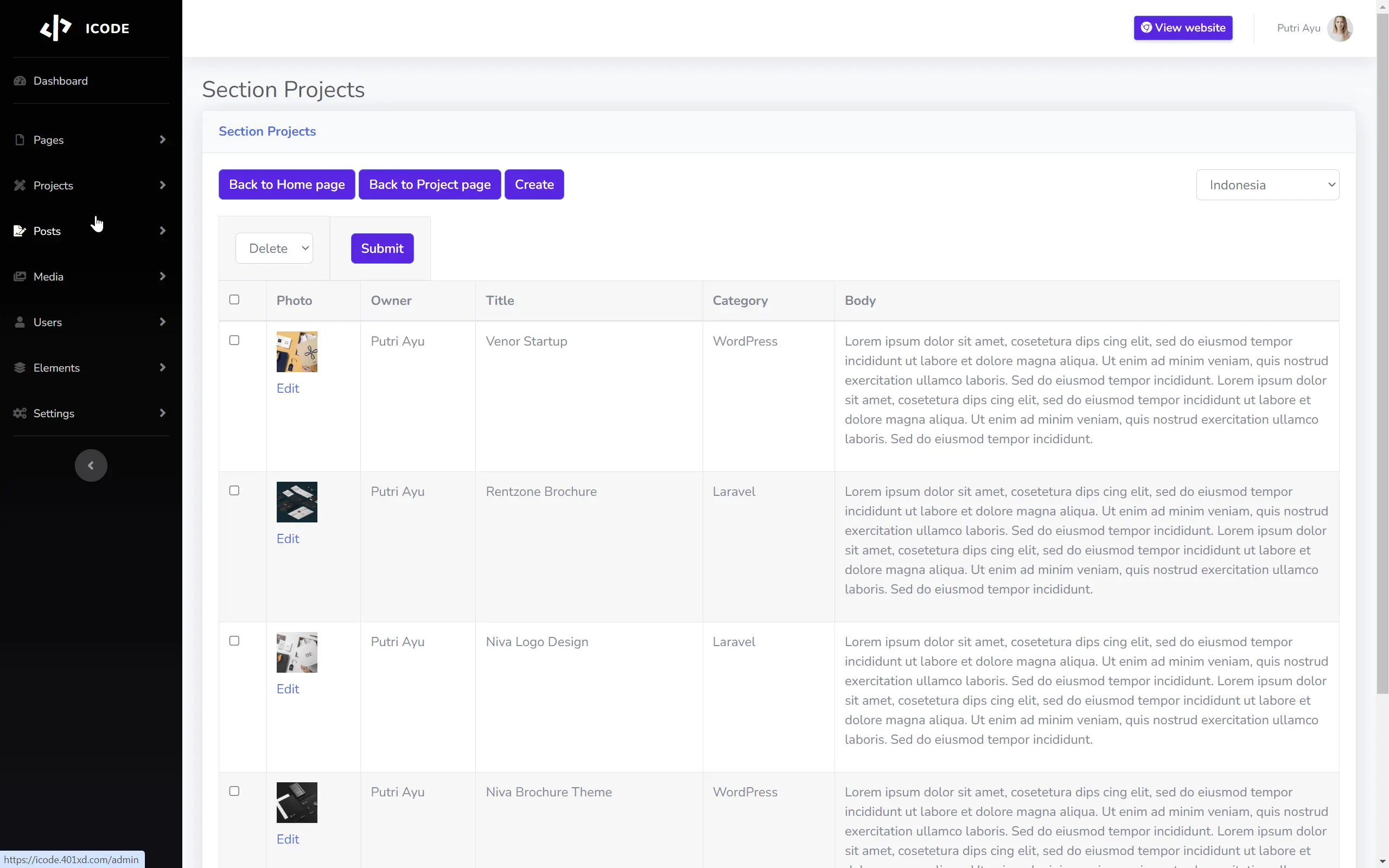Screen dimensions: 1389x868
Task: Click Edit link under Niva Logo Design photo
Action: (288, 689)
